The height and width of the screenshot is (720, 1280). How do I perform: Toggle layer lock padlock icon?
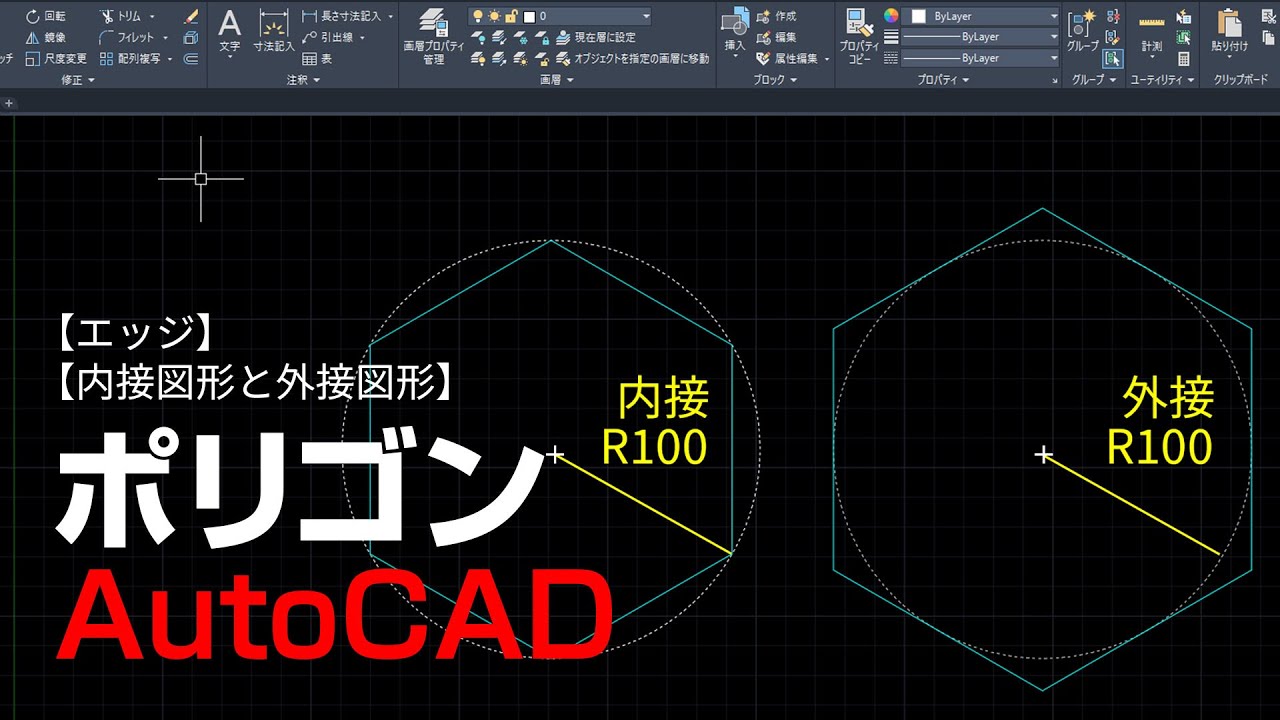[510, 16]
